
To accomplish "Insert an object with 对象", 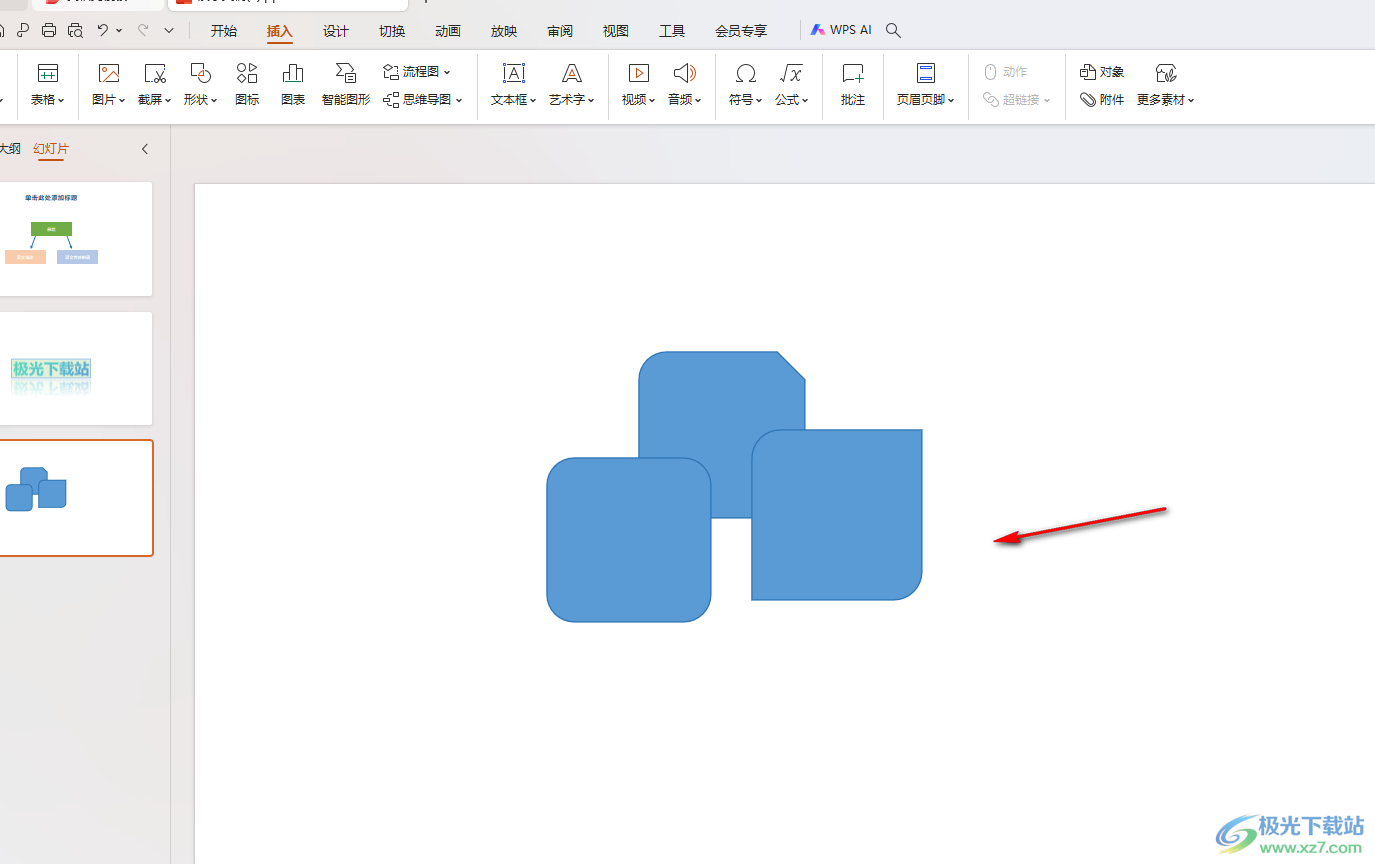I will (x=1102, y=72).
